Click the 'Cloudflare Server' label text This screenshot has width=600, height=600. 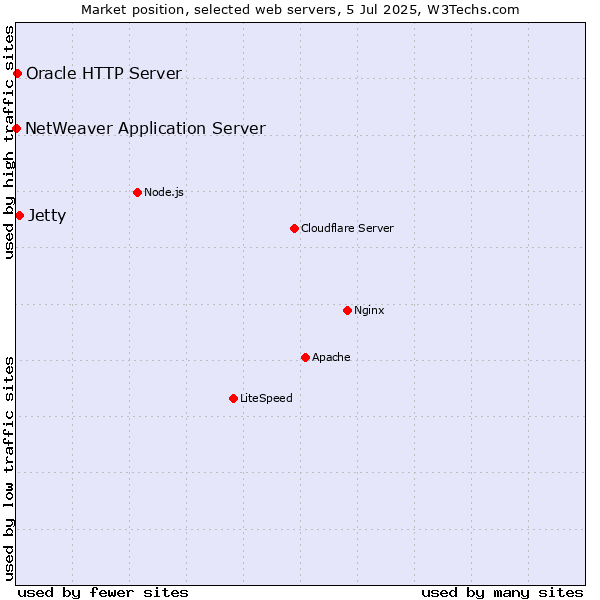(347, 228)
